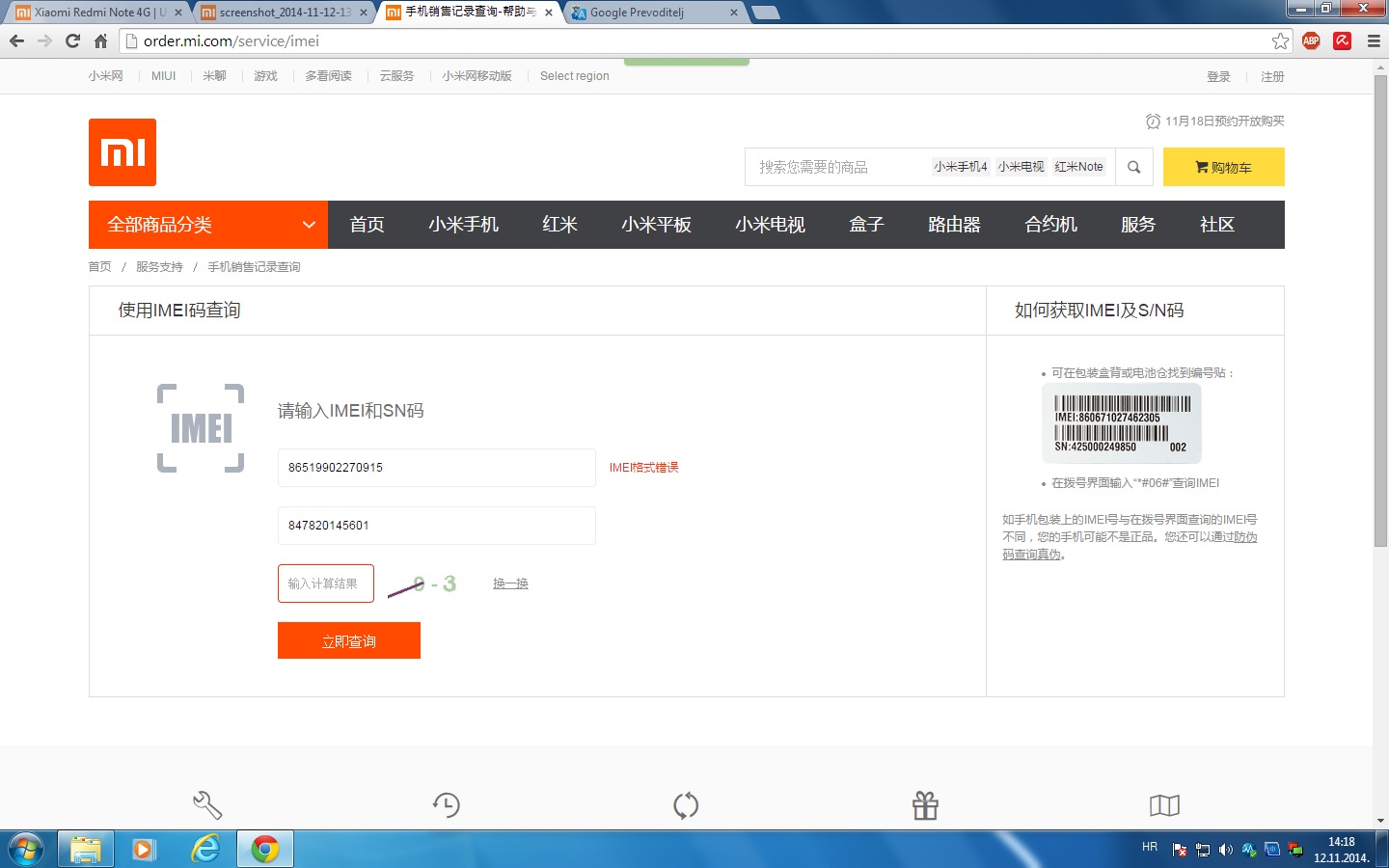Image resolution: width=1389 pixels, height=868 pixels.
Task: Open the 路由器 nav item
Action: click(954, 225)
